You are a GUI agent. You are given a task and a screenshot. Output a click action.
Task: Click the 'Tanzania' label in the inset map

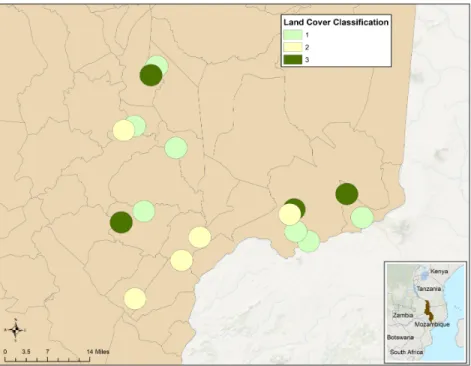pyautogui.click(x=429, y=288)
